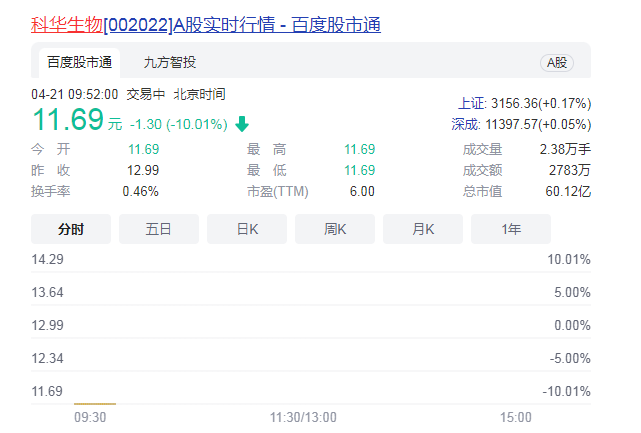
Task: Click the 12.34 chart axis label
Action: [x=47, y=359]
